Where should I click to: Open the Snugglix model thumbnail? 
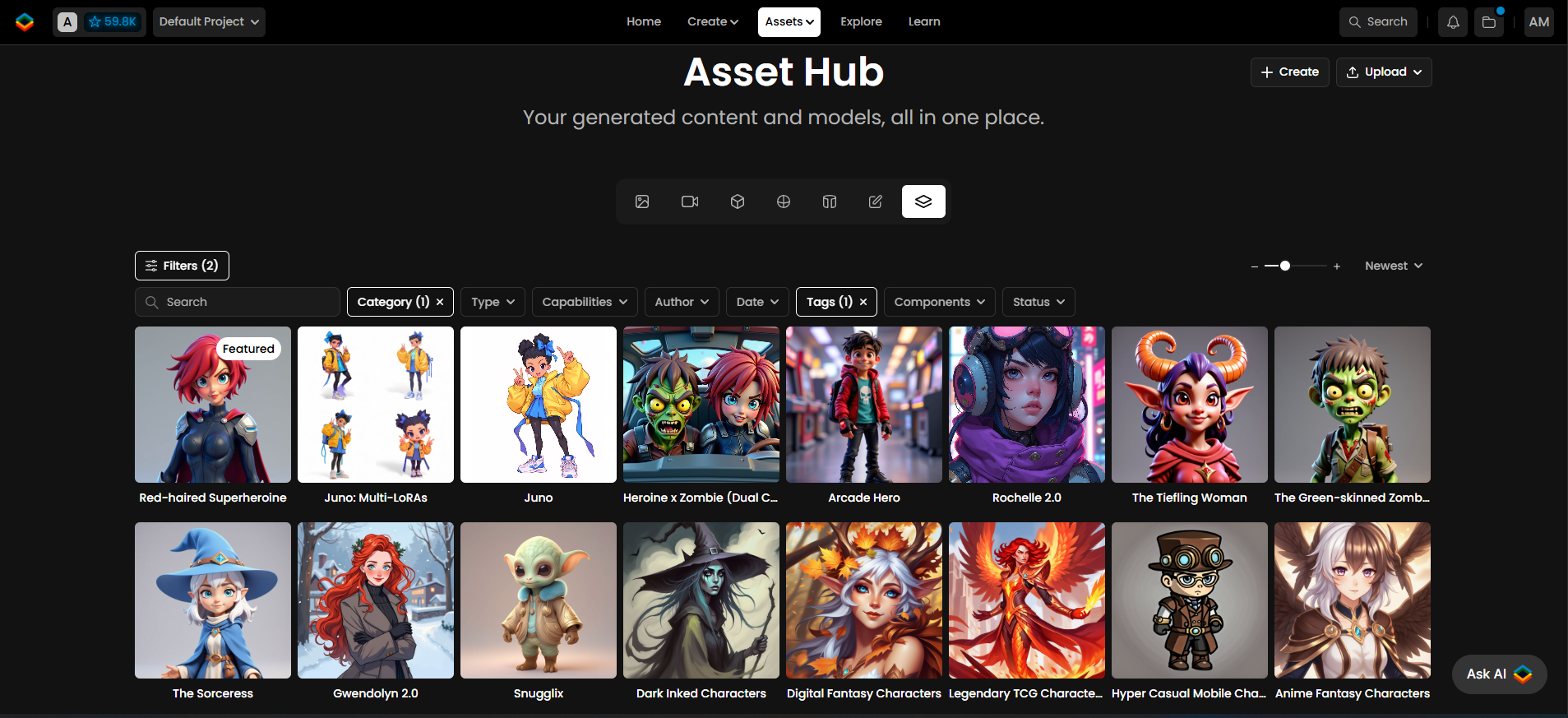(x=539, y=600)
